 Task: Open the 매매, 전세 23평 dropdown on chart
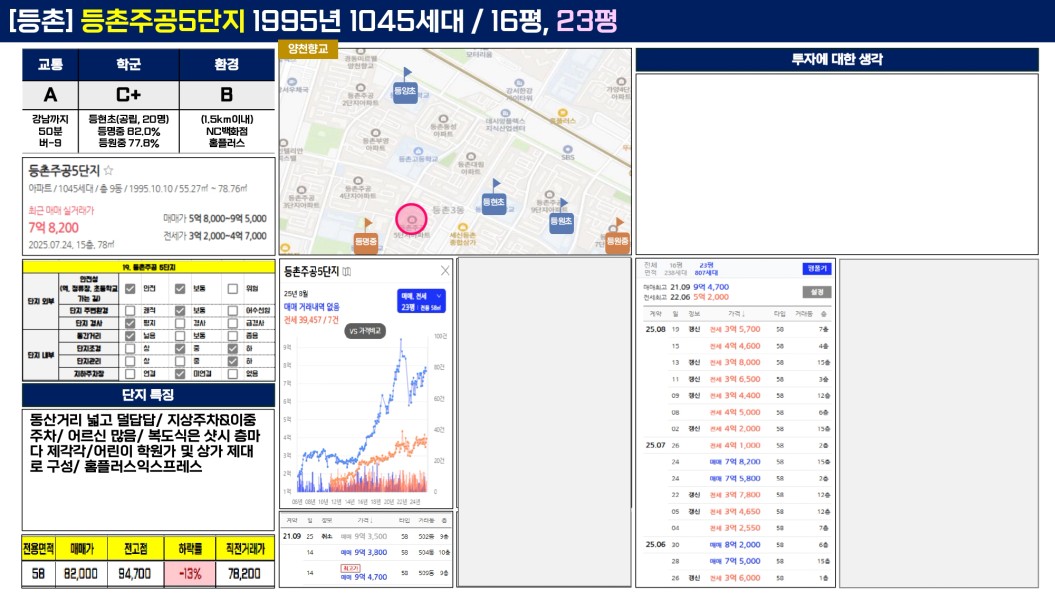click(421, 301)
